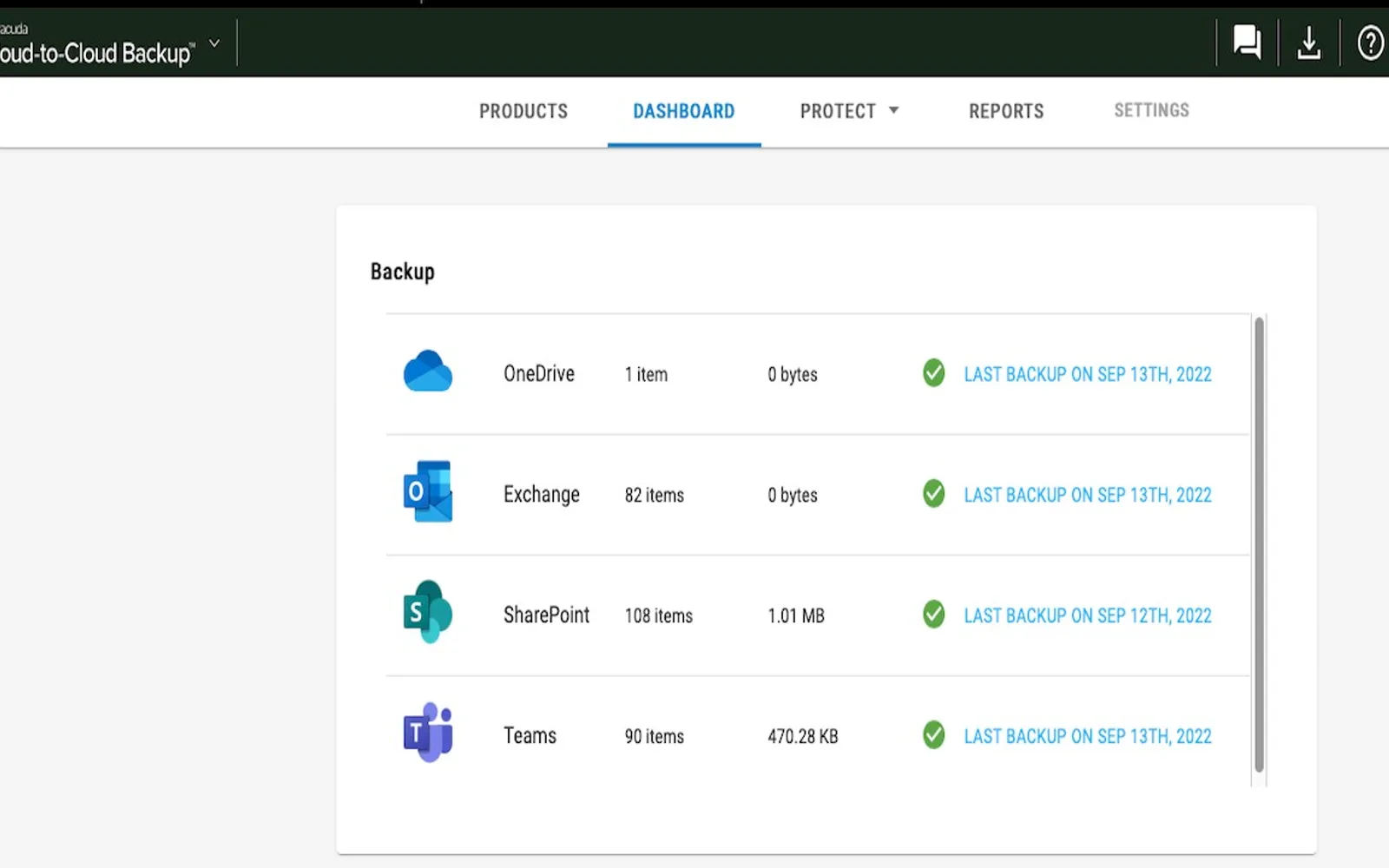This screenshot has height=868, width=1389.
Task: Open OneDrive last backup Sep 13th link
Action: [1088, 374]
